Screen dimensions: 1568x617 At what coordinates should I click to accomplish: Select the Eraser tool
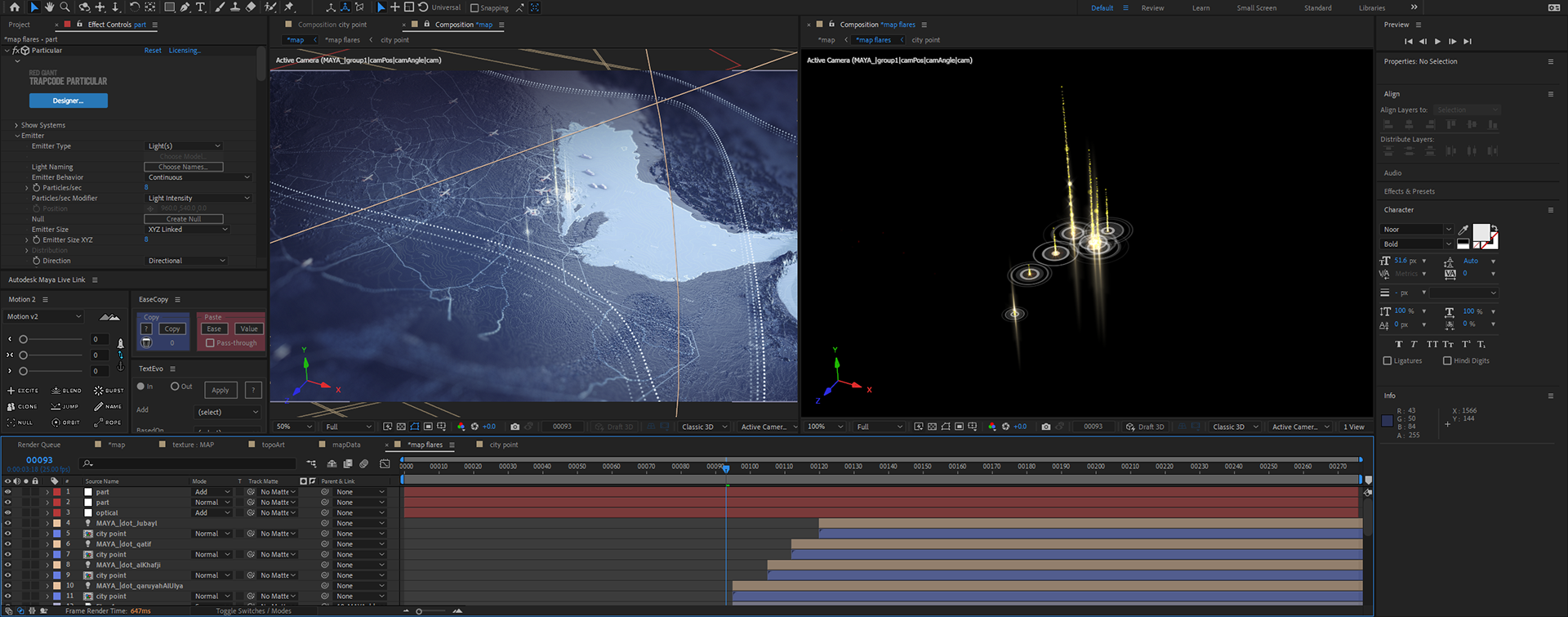tap(251, 7)
